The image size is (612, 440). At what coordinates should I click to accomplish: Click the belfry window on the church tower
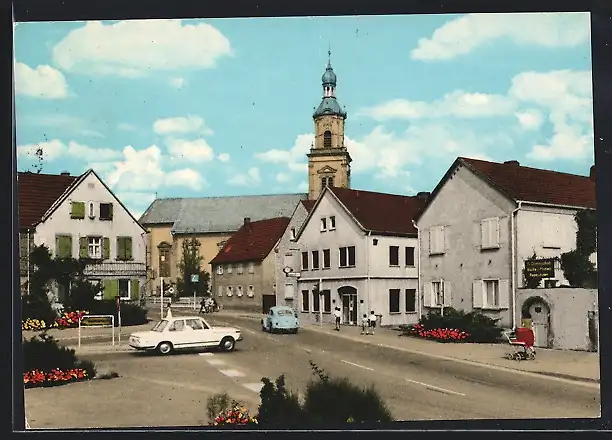pos(327,138)
